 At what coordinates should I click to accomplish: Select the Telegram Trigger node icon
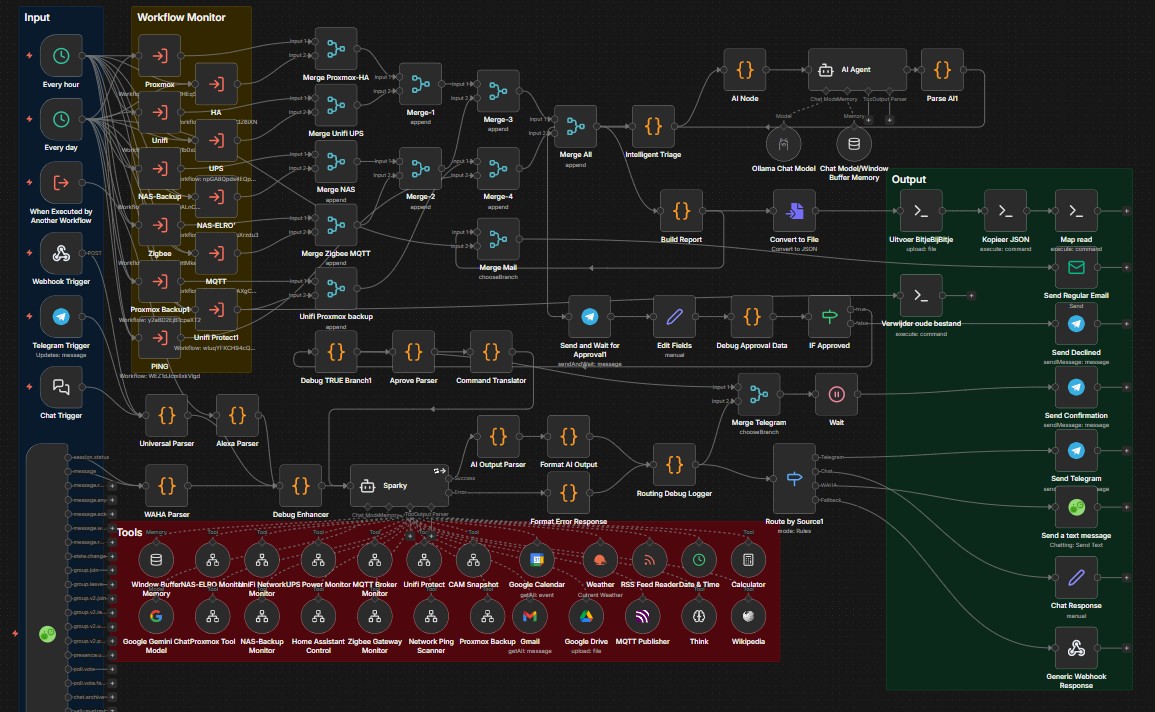(x=60, y=318)
